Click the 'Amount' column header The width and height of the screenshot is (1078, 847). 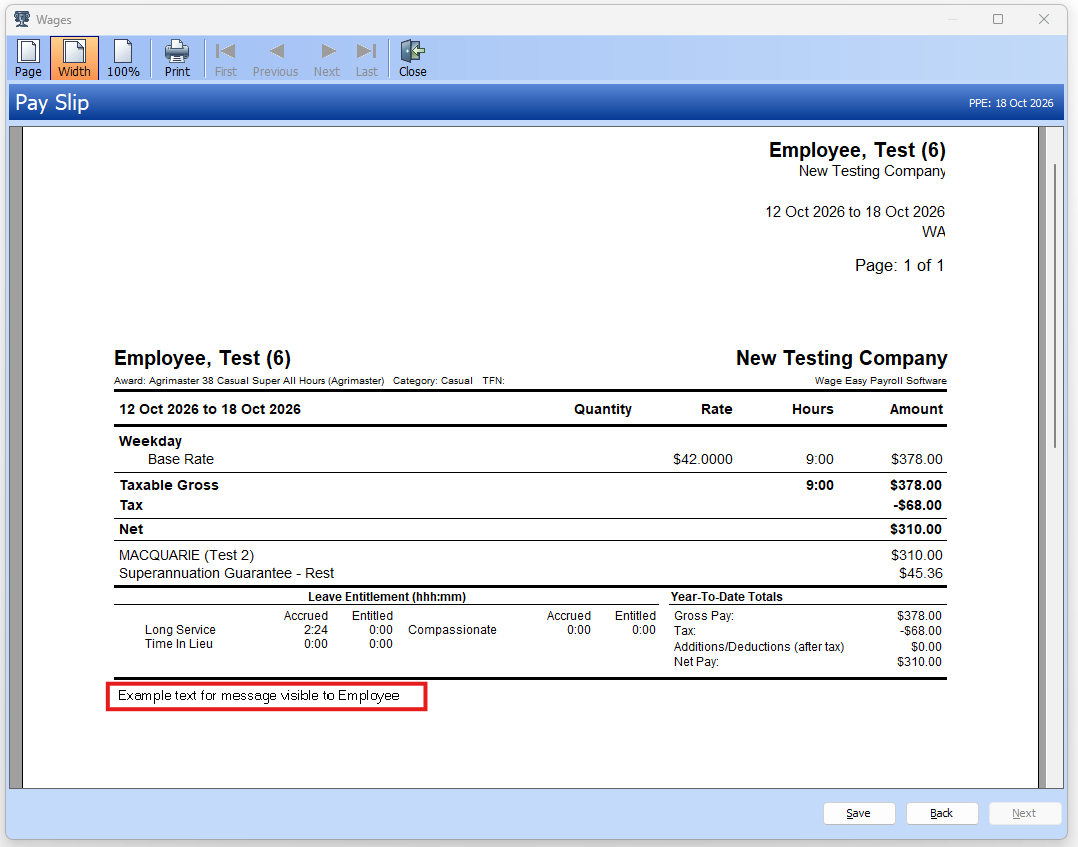point(916,409)
